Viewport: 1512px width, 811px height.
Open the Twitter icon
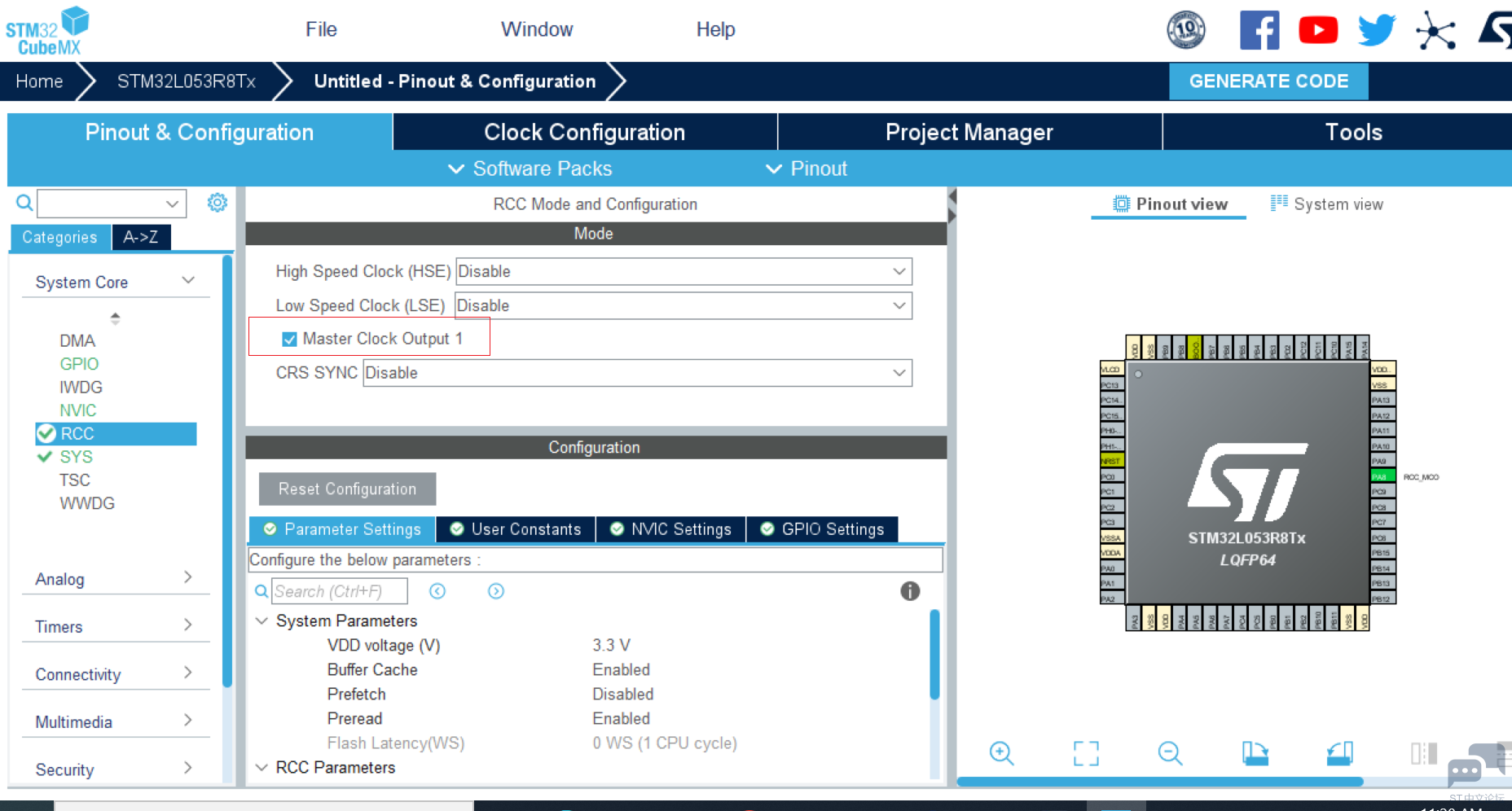coord(1377,30)
